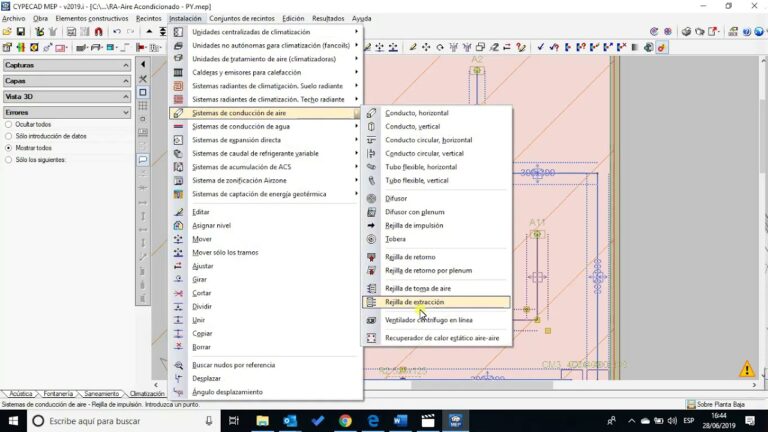The height and width of the screenshot is (432, 768).
Task: Click the Ventilador centrífugo en línea icon
Action: [371, 320]
